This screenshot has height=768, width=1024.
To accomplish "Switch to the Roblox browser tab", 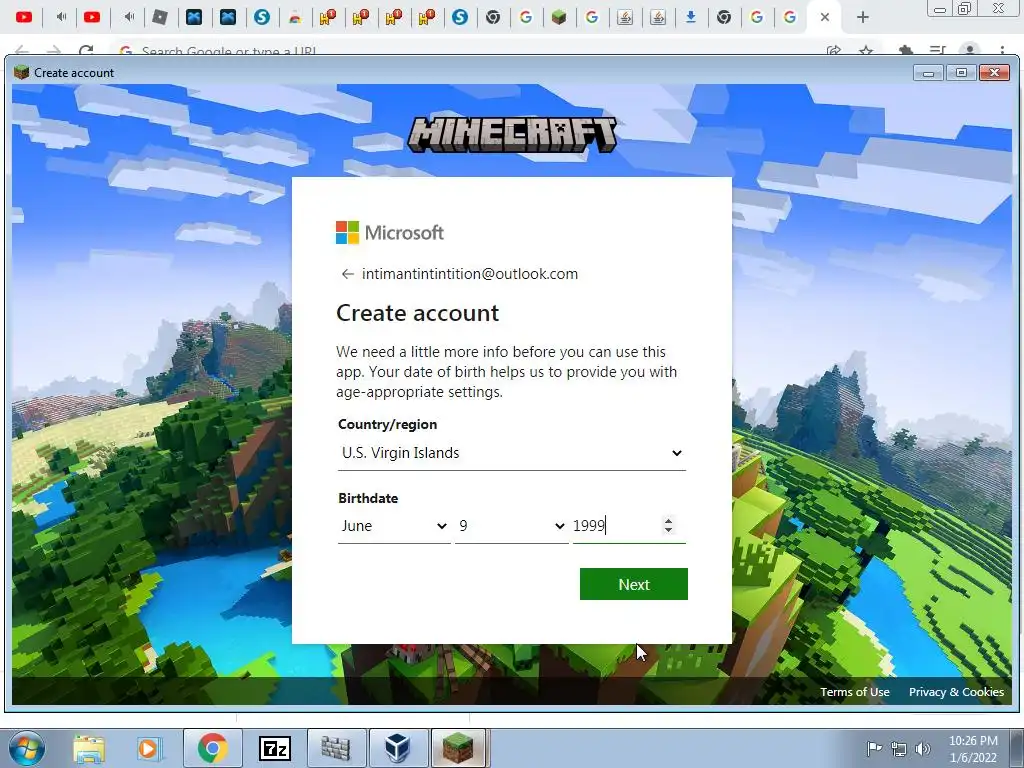I will (160, 18).
